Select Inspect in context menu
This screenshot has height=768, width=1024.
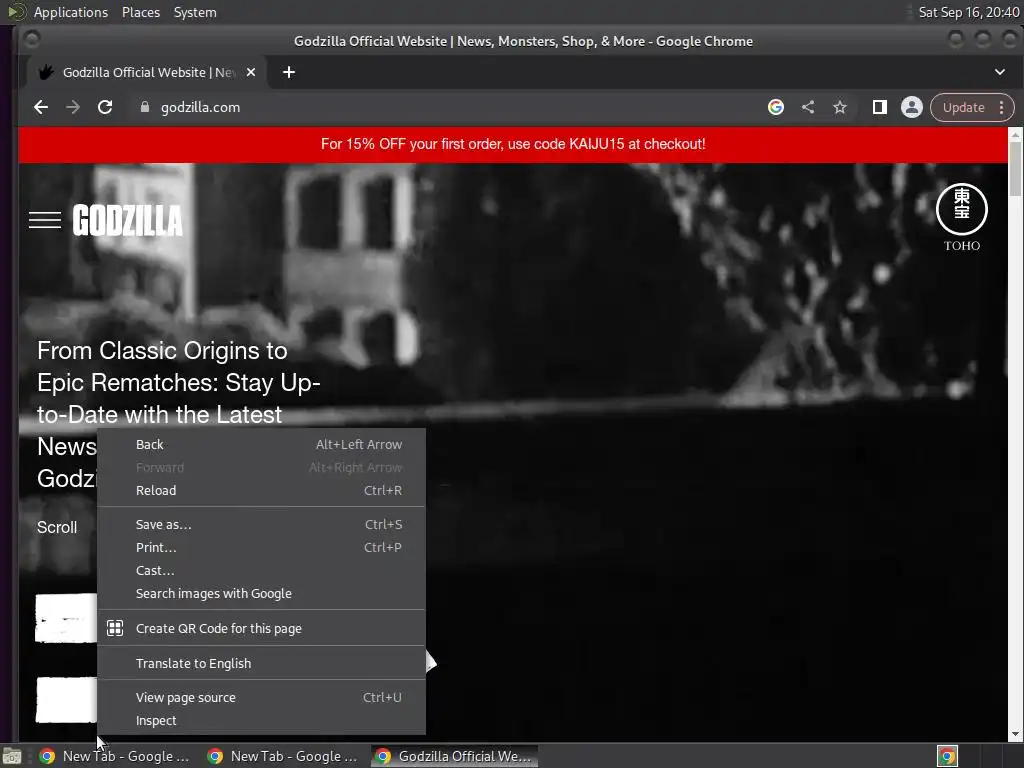[261, 720]
